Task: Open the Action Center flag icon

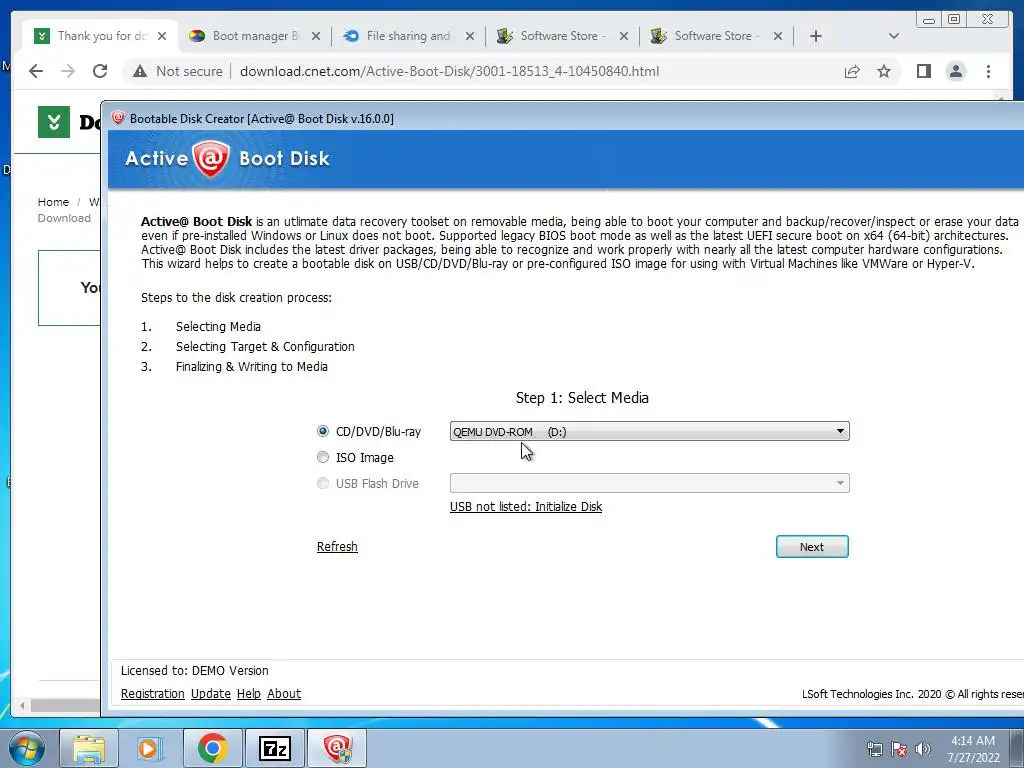Action: pyautogui.click(x=899, y=749)
